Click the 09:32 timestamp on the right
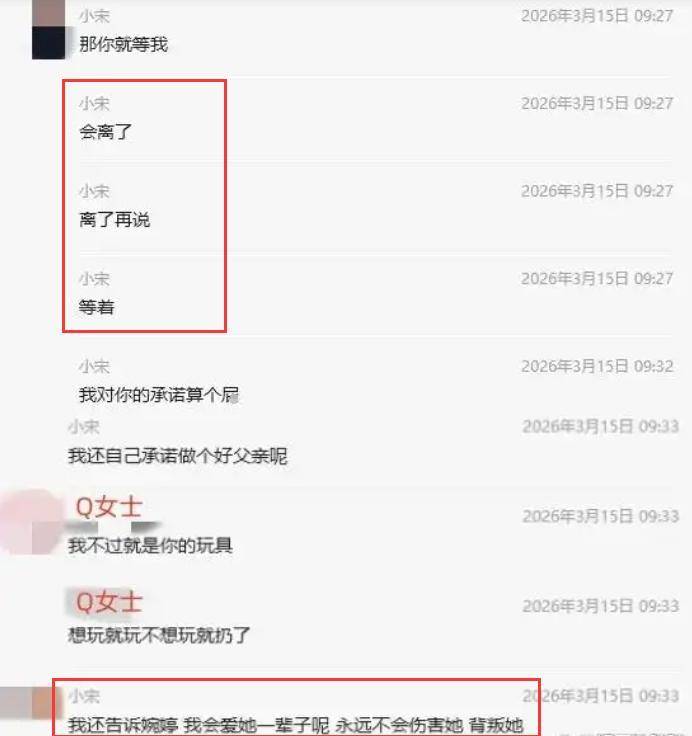 click(x=598, y=366)
